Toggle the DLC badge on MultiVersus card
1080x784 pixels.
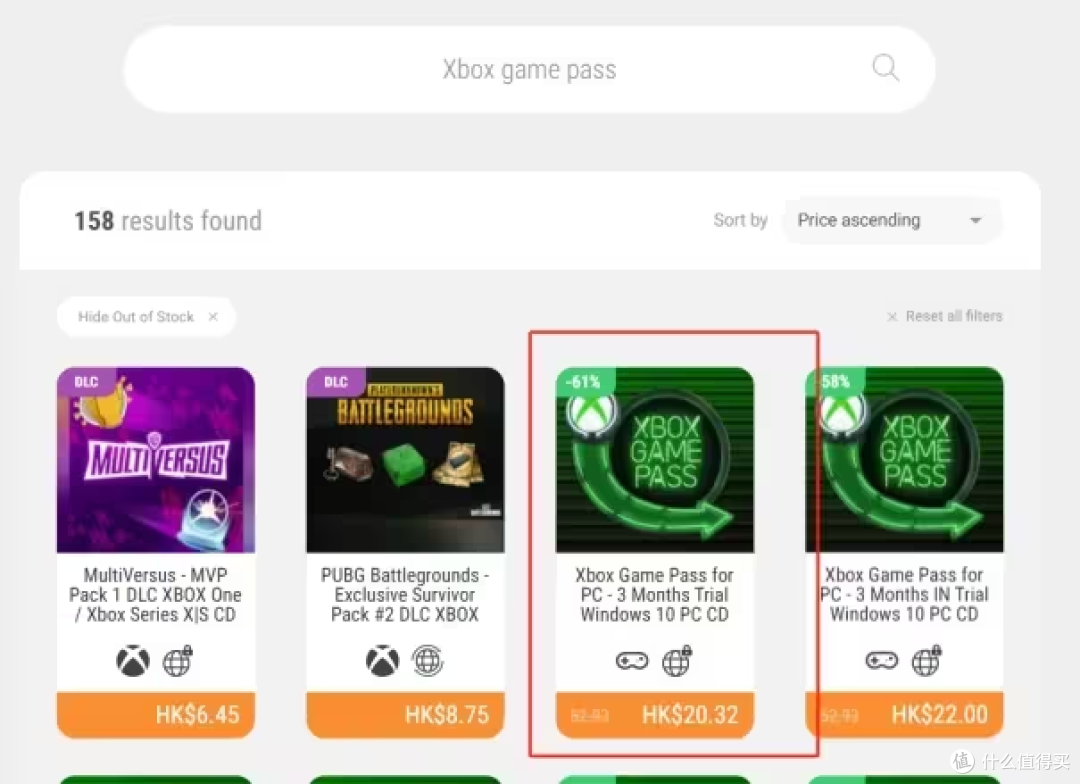[85, 381]
